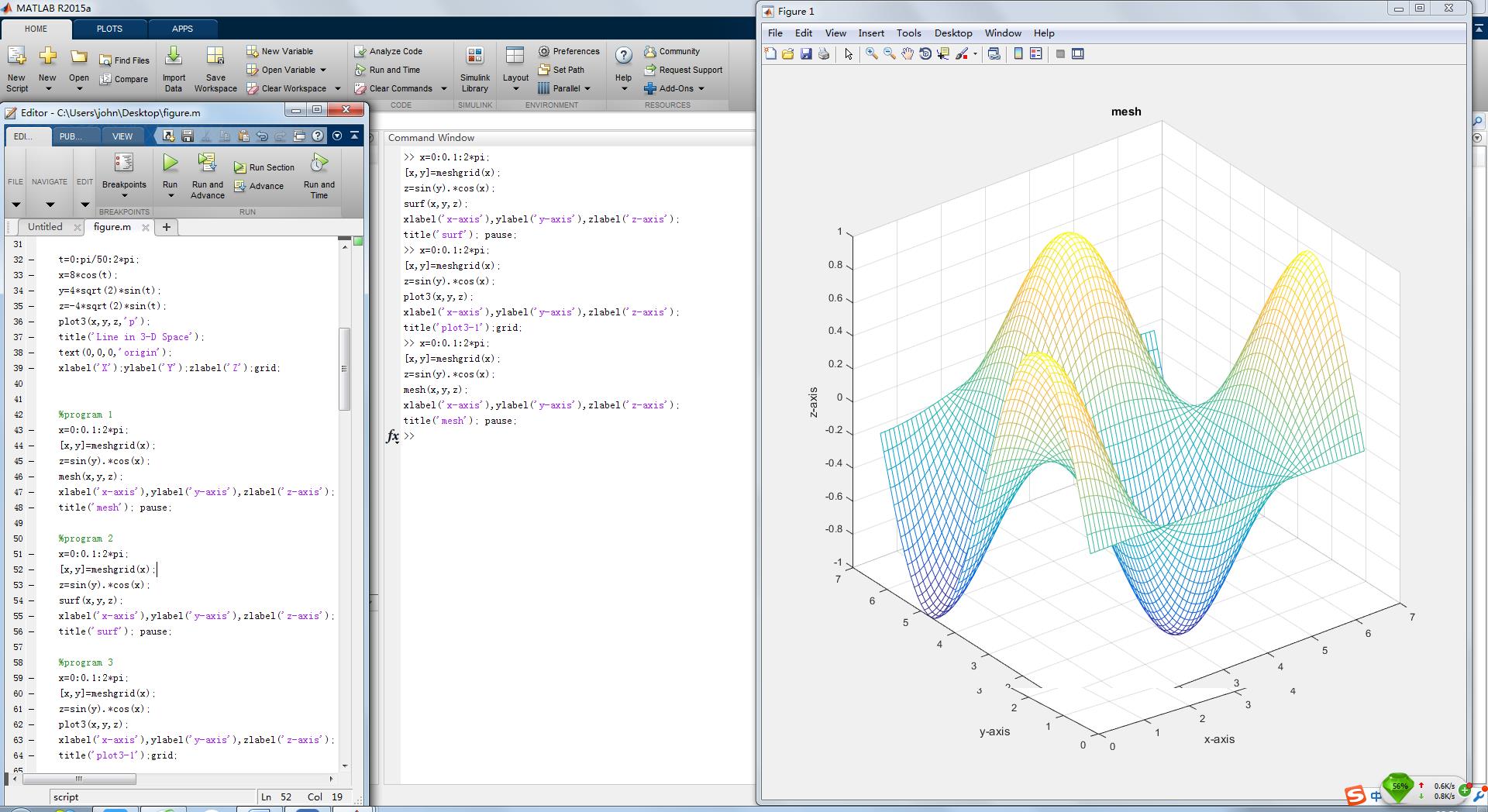Switch to the VIEW tab in Editor
The image size is (1488, 812).
(122, 136)
